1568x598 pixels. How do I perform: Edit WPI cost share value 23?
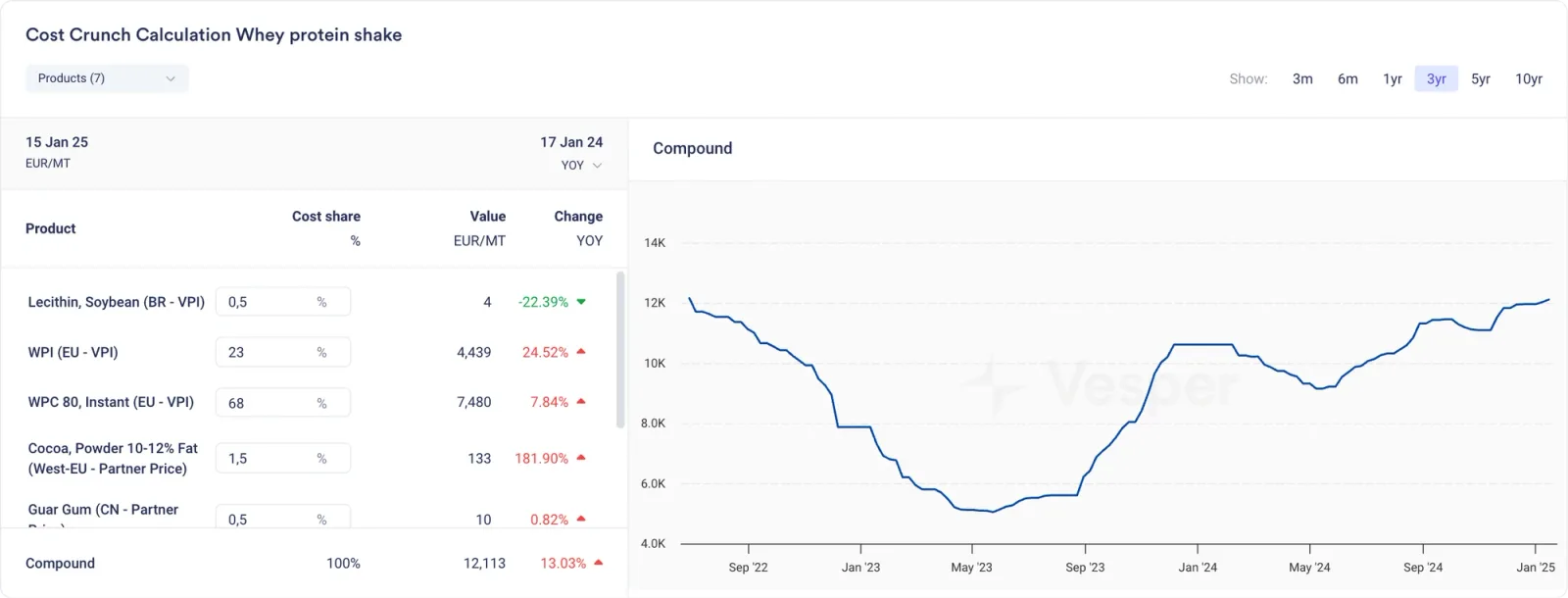pos(283,352)
